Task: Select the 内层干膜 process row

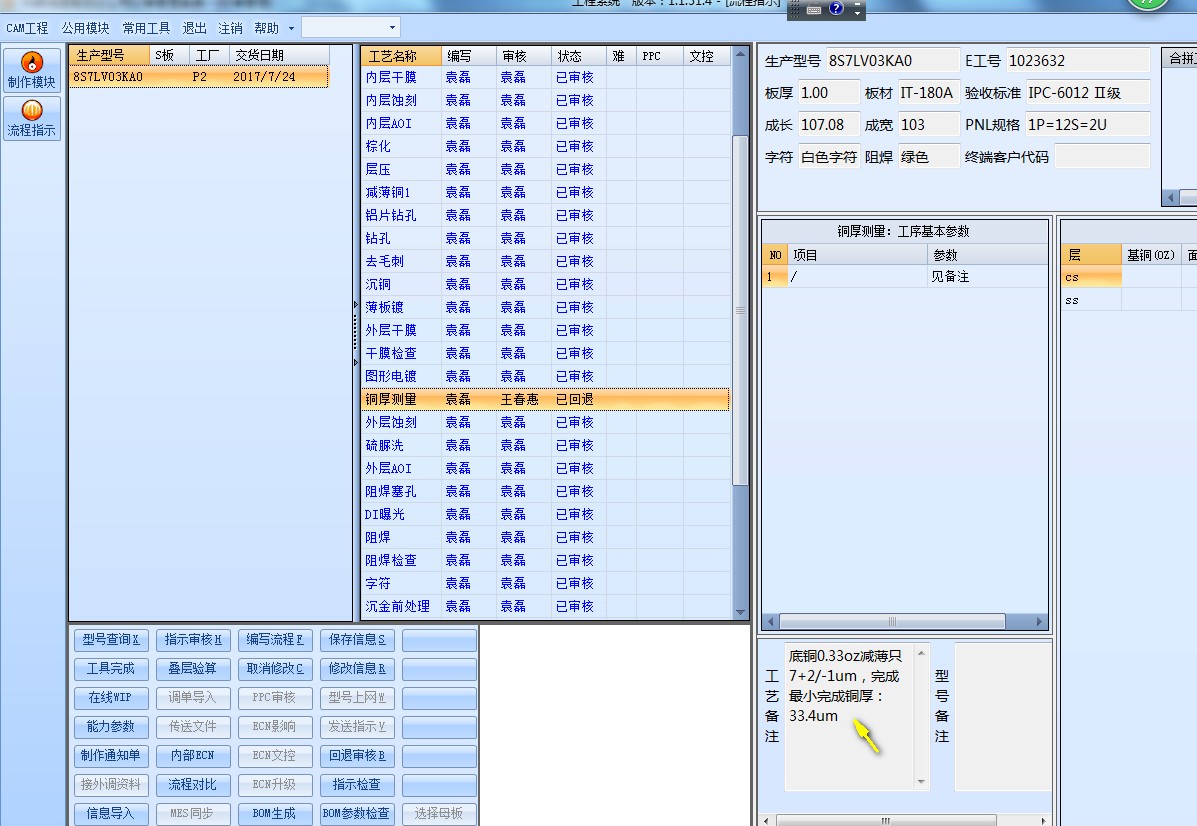Action: point(545,77)
